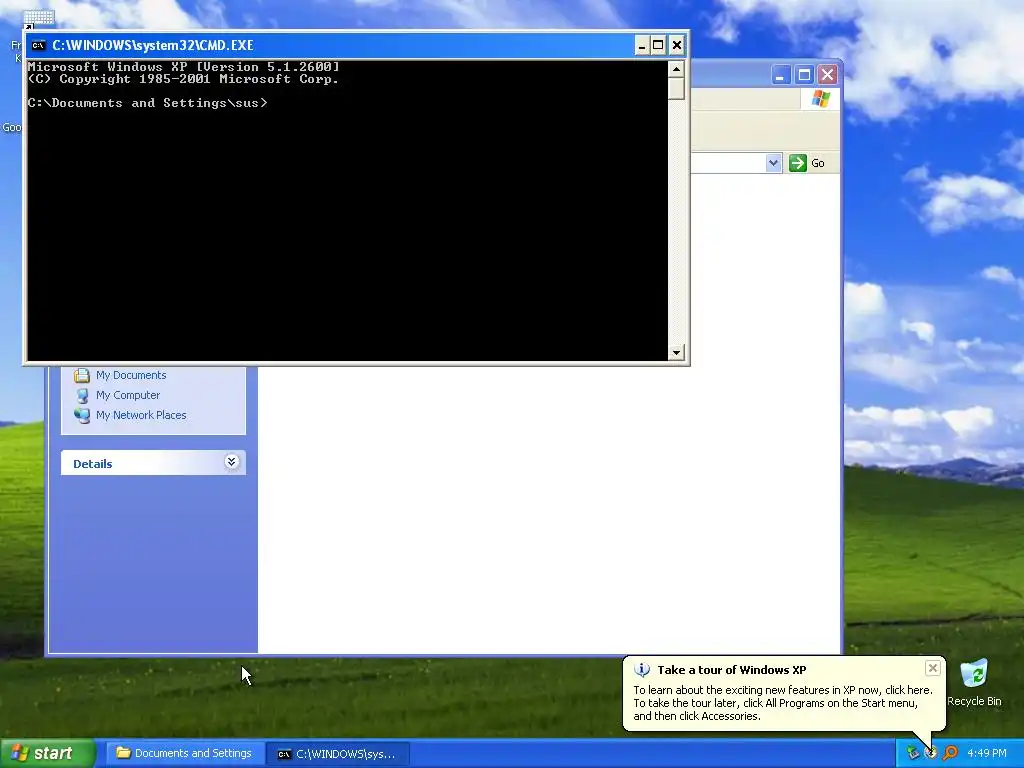Close the Explorer window behind
This screenshot has width=1024, height=768.
point(827,75)
